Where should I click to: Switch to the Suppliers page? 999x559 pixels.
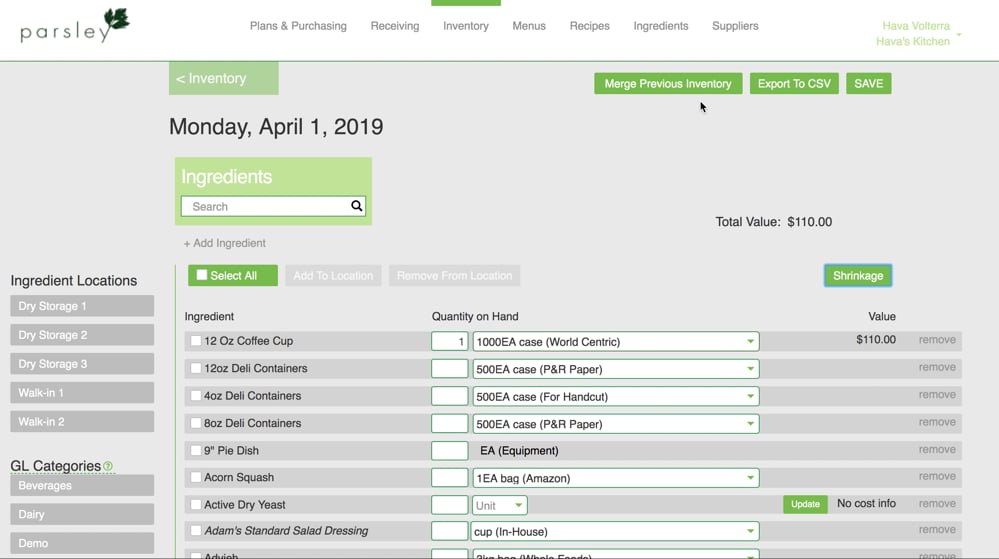[x=735, y=26]
